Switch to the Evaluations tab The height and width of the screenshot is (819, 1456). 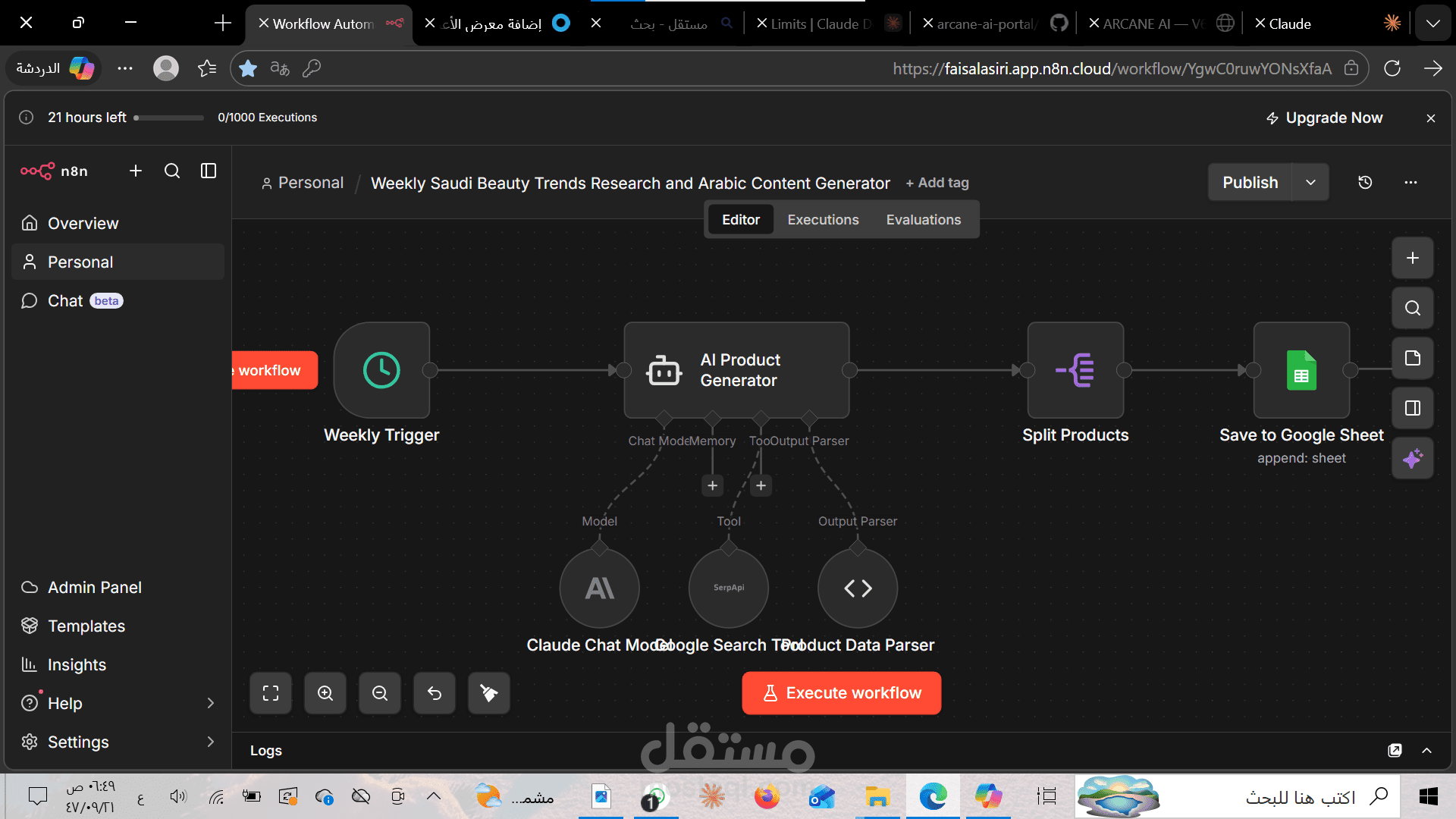pos(923,219)
